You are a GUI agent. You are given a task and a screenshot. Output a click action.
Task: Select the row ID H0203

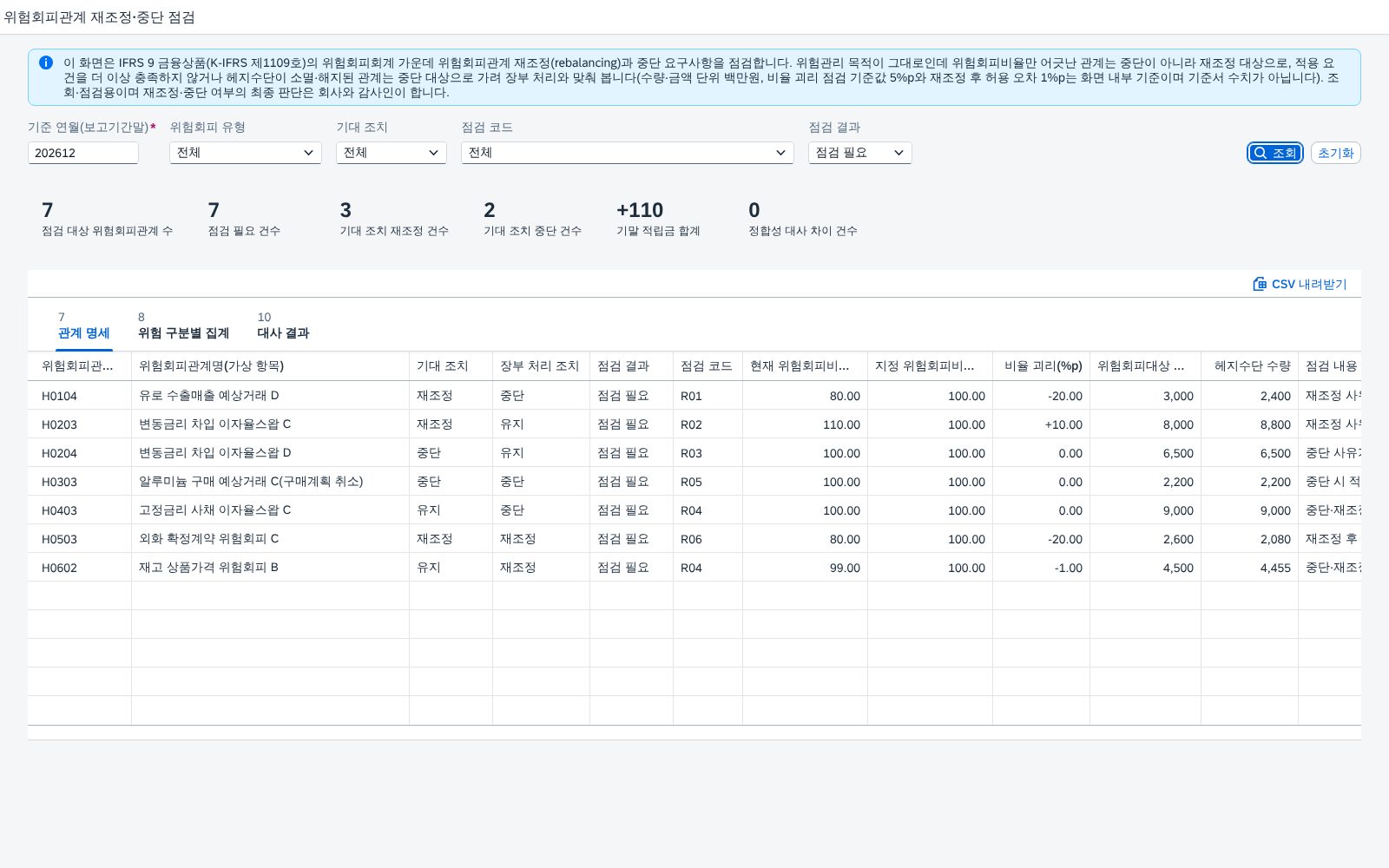(59, 424)
